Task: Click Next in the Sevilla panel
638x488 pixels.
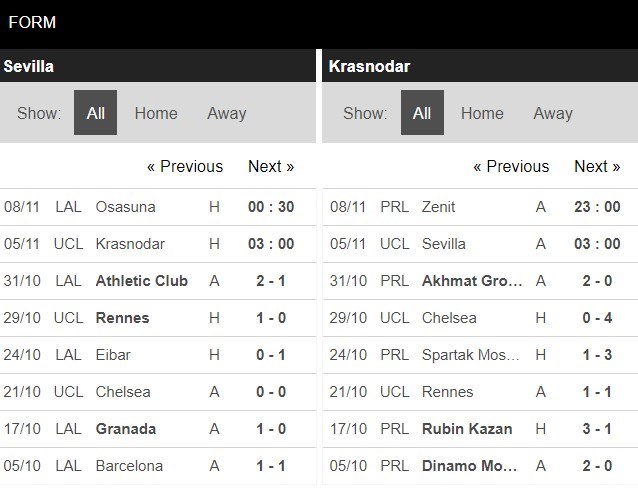Action: point(271,166)
